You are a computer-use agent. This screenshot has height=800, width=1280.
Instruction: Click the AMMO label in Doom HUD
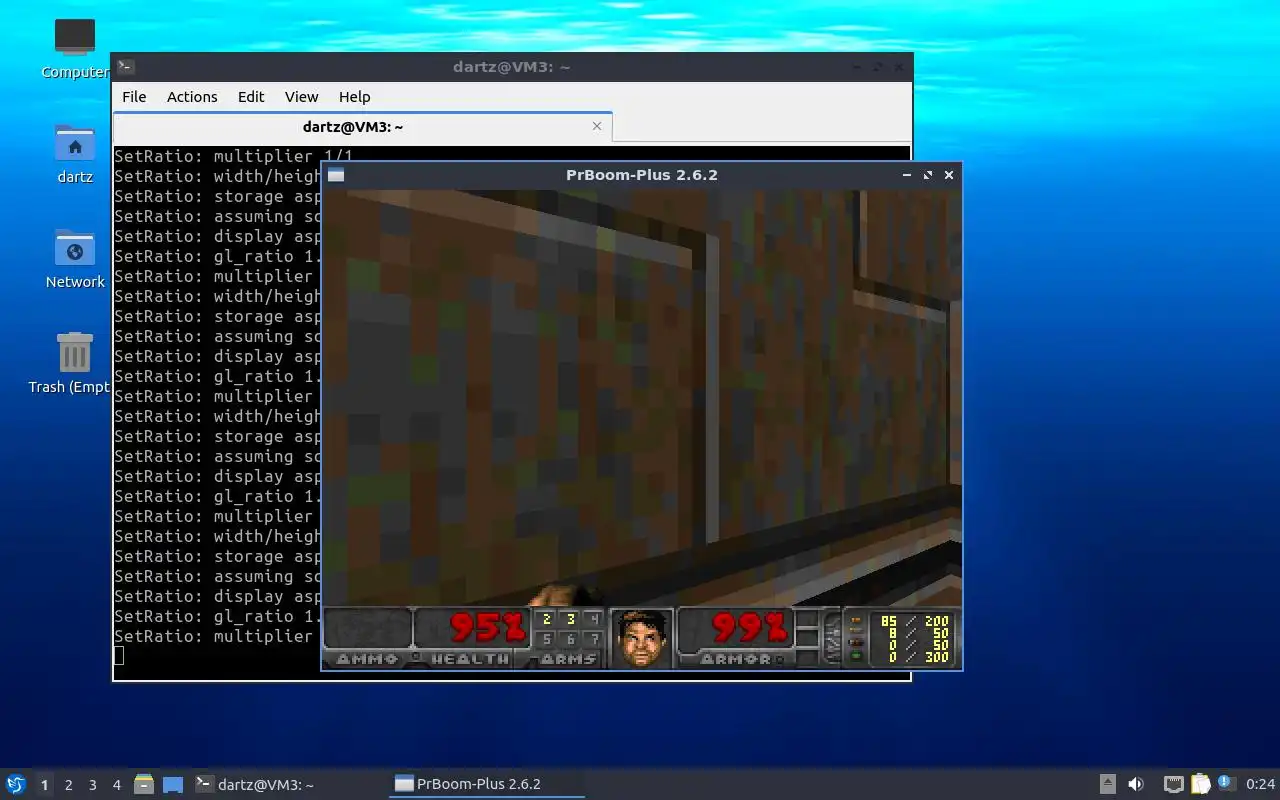pos(367,659)
